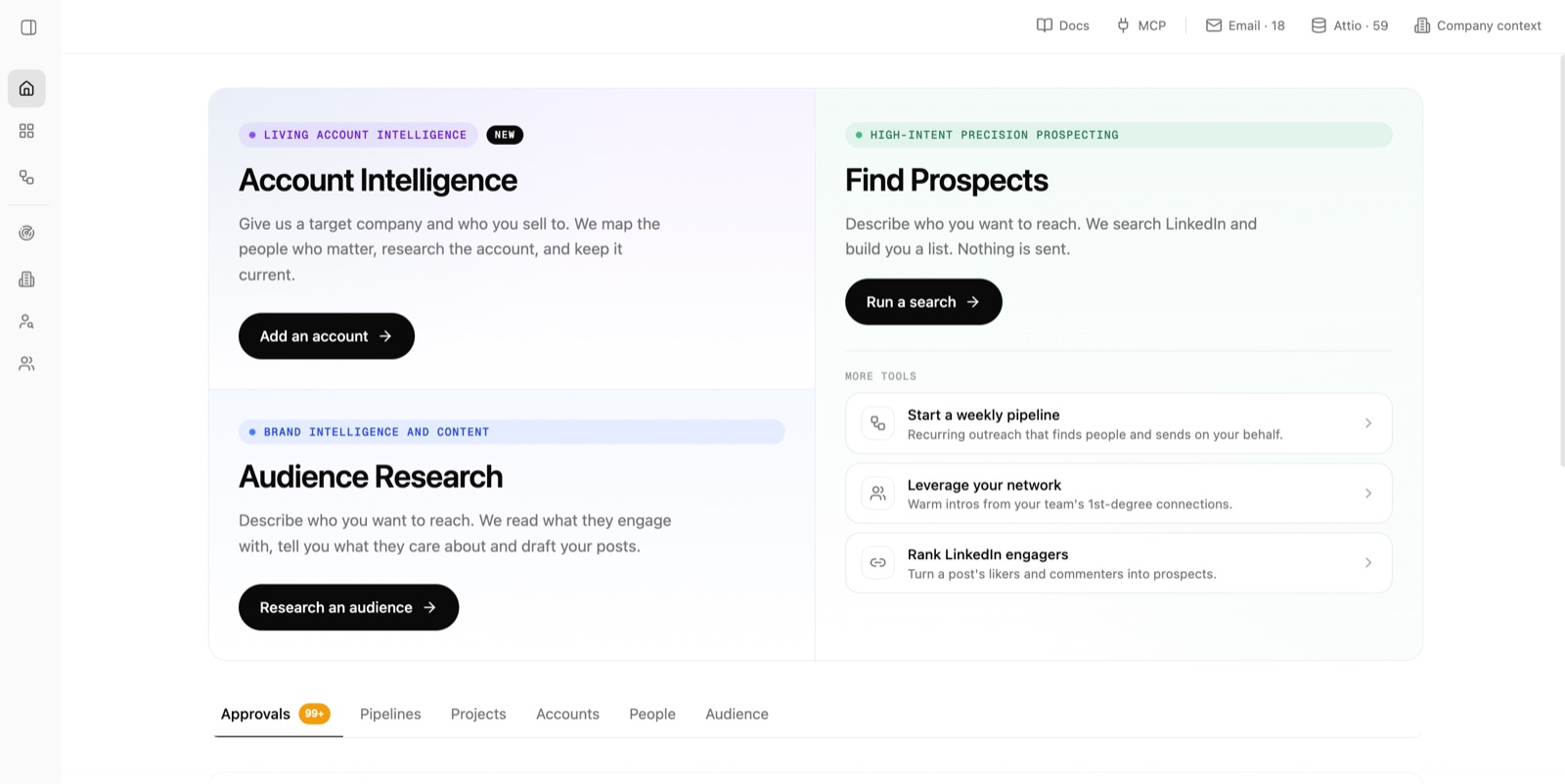Open the Home icon in sidebar
1565x784 pixels.
pos(26,89)
